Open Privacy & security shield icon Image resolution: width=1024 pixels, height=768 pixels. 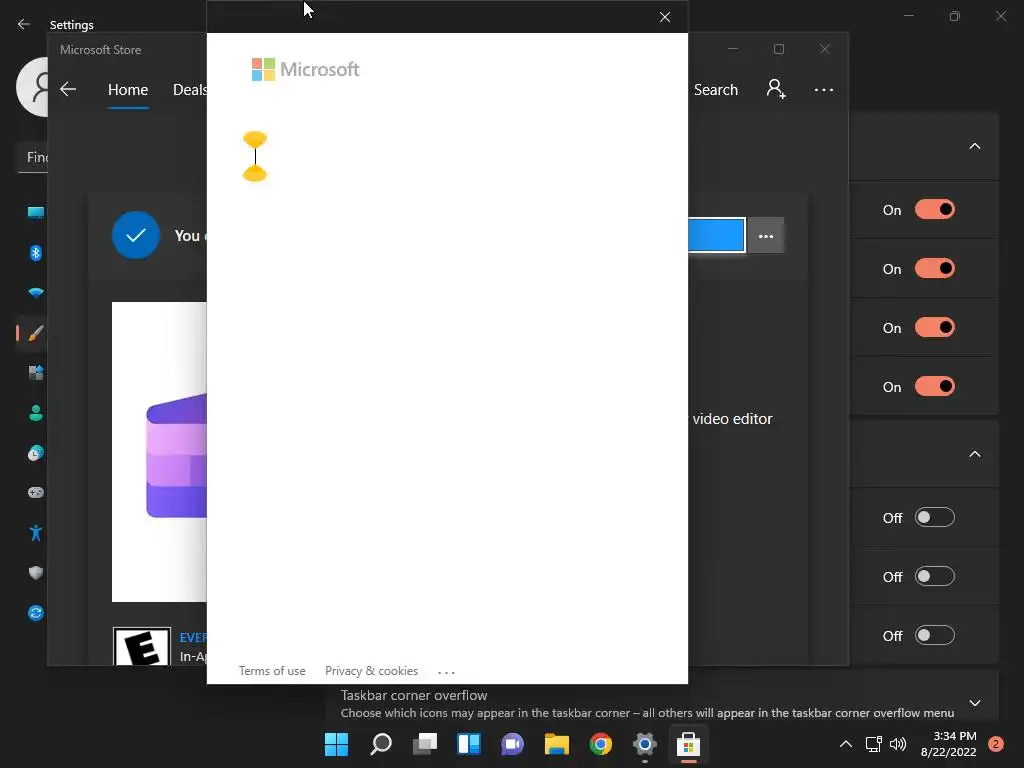pyautogui.click(x=36, y=573)
